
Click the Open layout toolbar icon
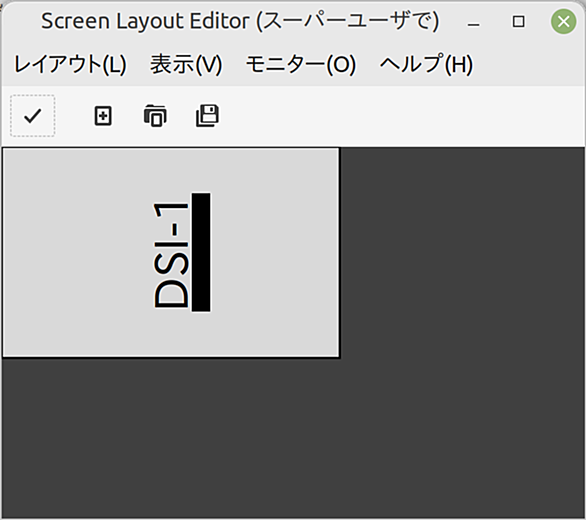tap(155, 116)
